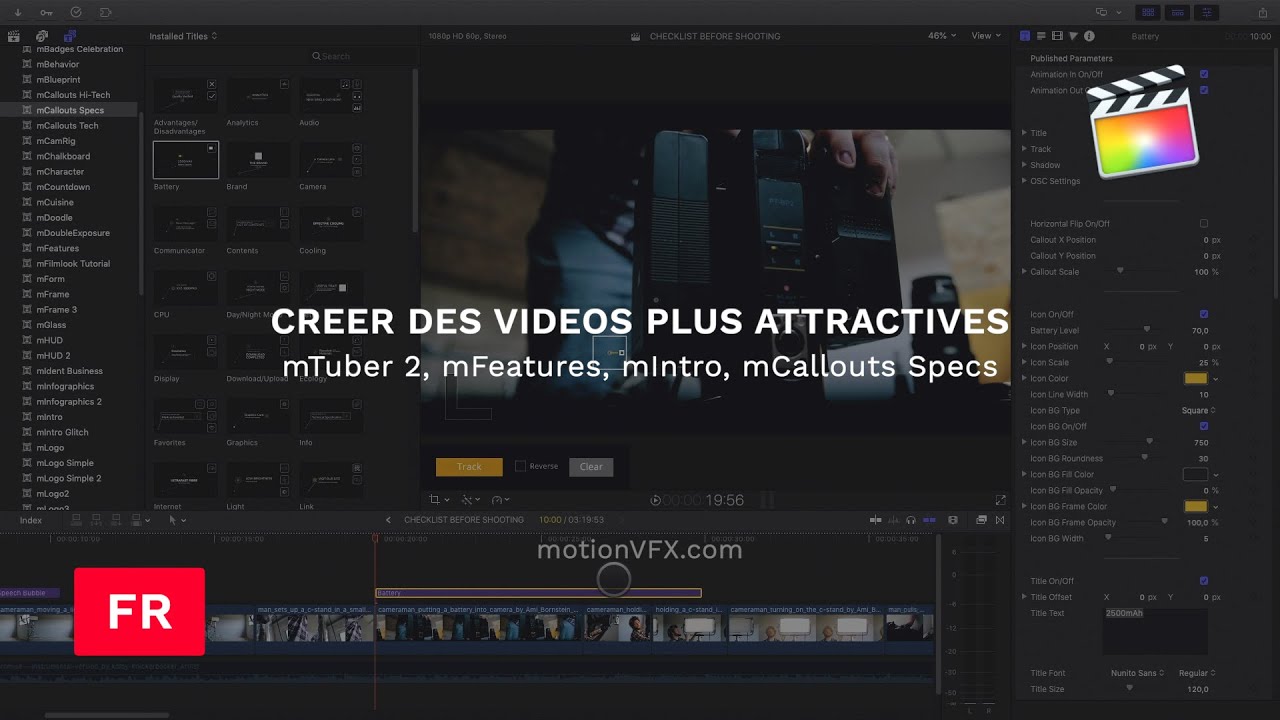This screenshot has height=720, width=1280.
Task: Toggle the Inspector panel visibility icon
Action: (1208, 12)
